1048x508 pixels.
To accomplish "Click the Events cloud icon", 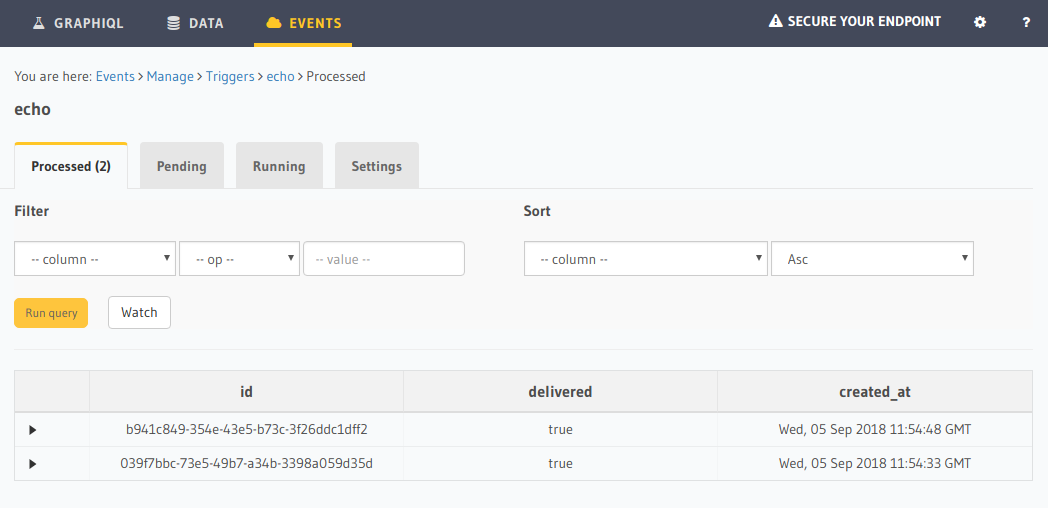I will pyautogui.click(x=274, y=23).
